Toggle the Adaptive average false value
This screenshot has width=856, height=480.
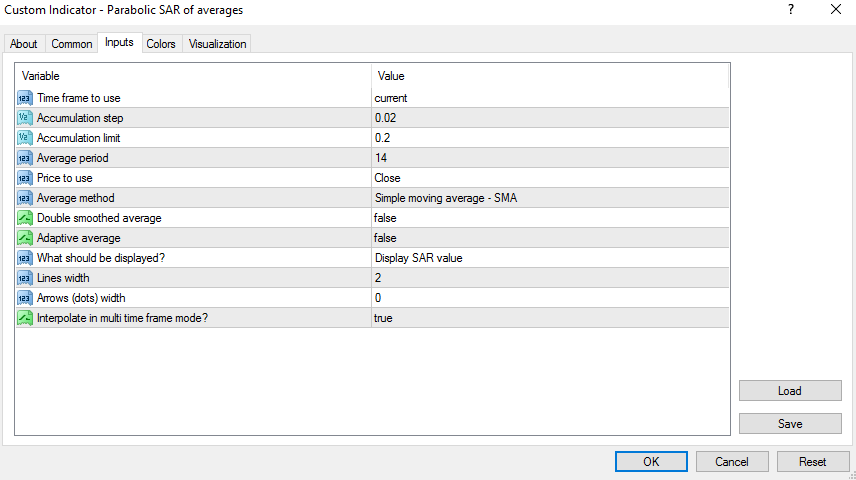click(x=386, y=238)
